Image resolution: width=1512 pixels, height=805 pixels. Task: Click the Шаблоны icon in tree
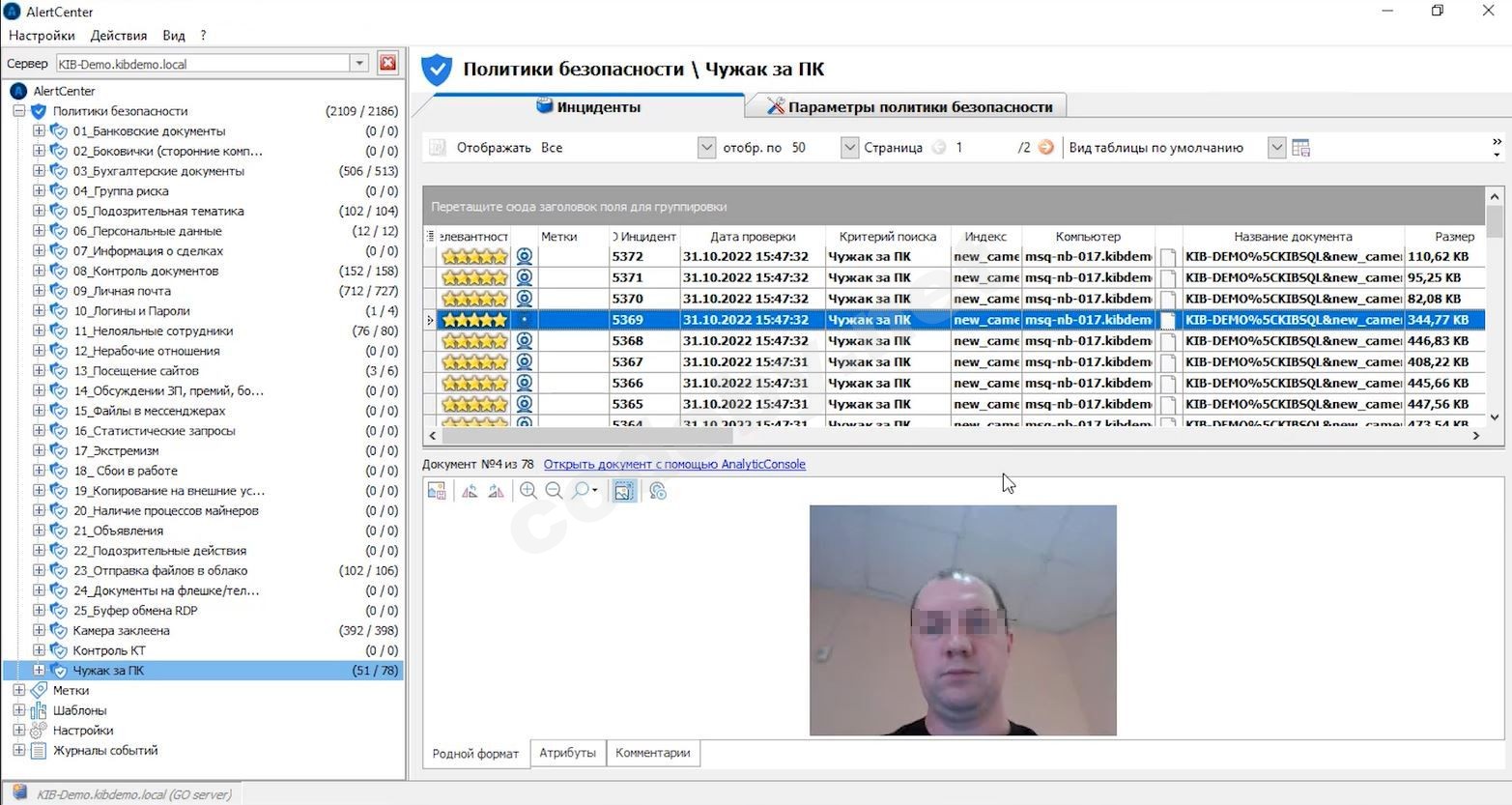click(x=39, y=710)
